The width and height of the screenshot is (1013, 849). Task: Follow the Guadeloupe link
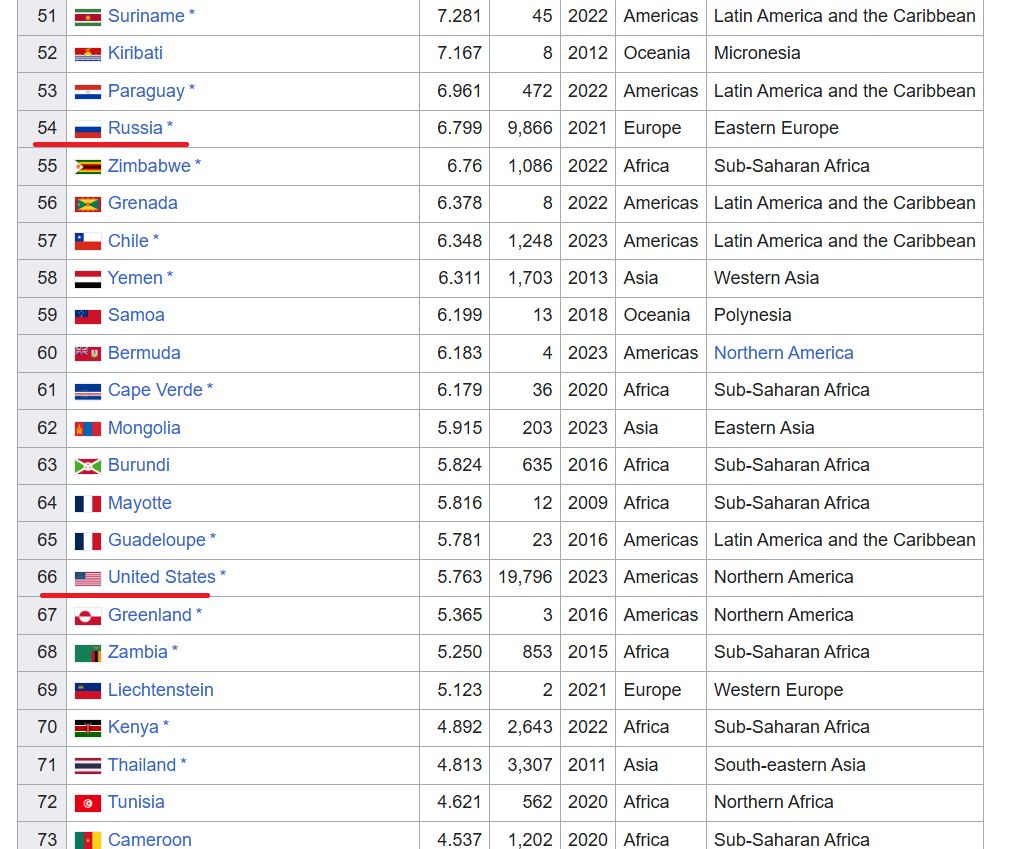click(156, 540)
